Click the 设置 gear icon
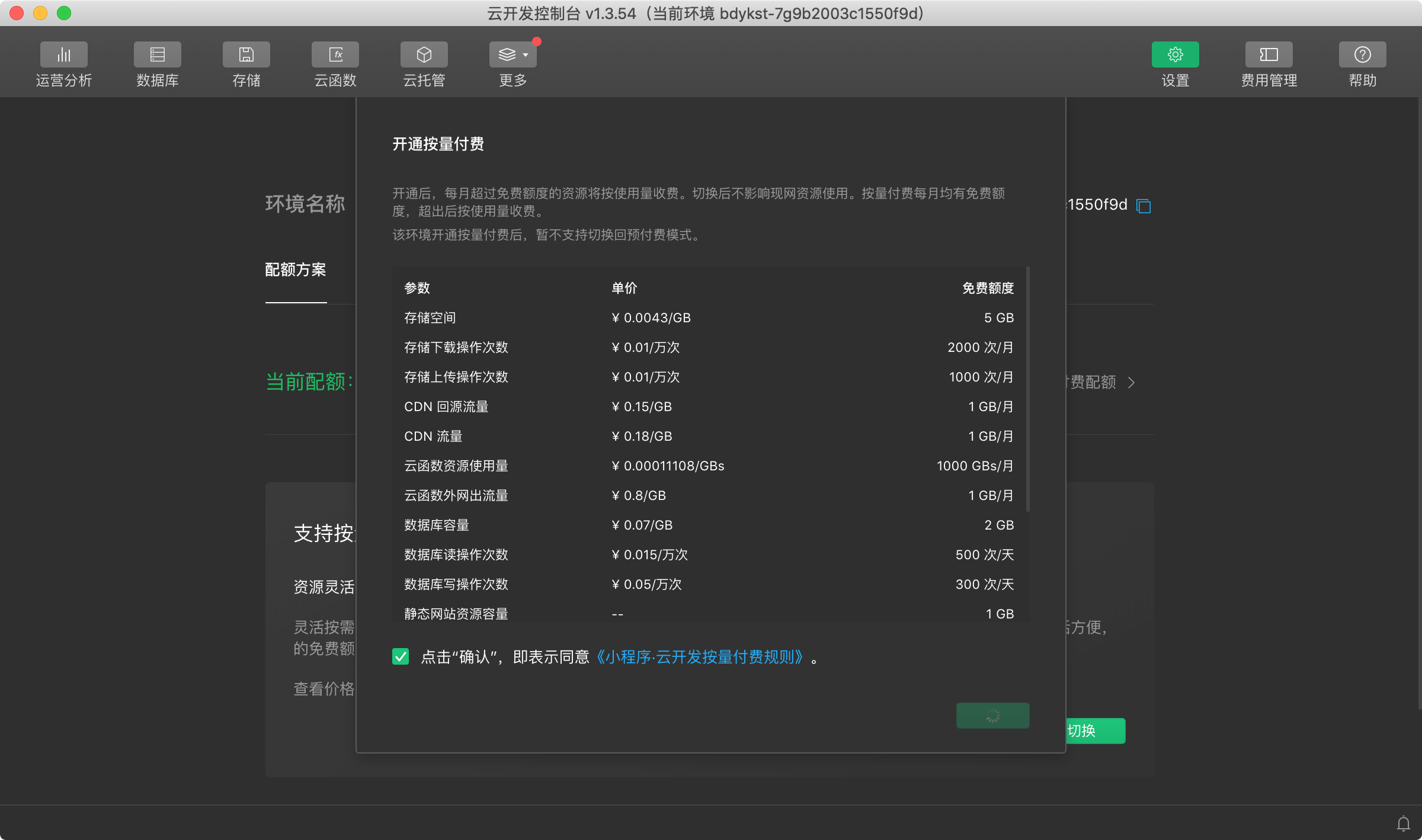Image resolution: width=1422 pixels, height=840 pixels. (1175, 55)
